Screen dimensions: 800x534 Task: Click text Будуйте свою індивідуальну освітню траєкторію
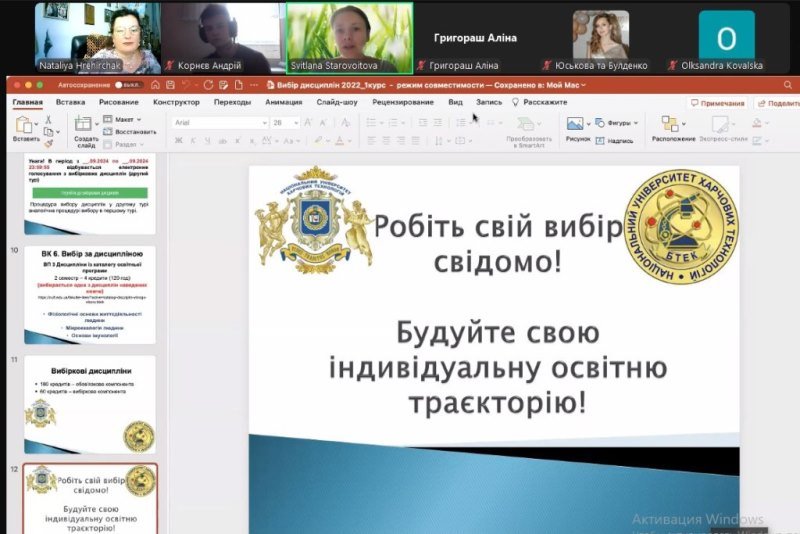(498, 367)
